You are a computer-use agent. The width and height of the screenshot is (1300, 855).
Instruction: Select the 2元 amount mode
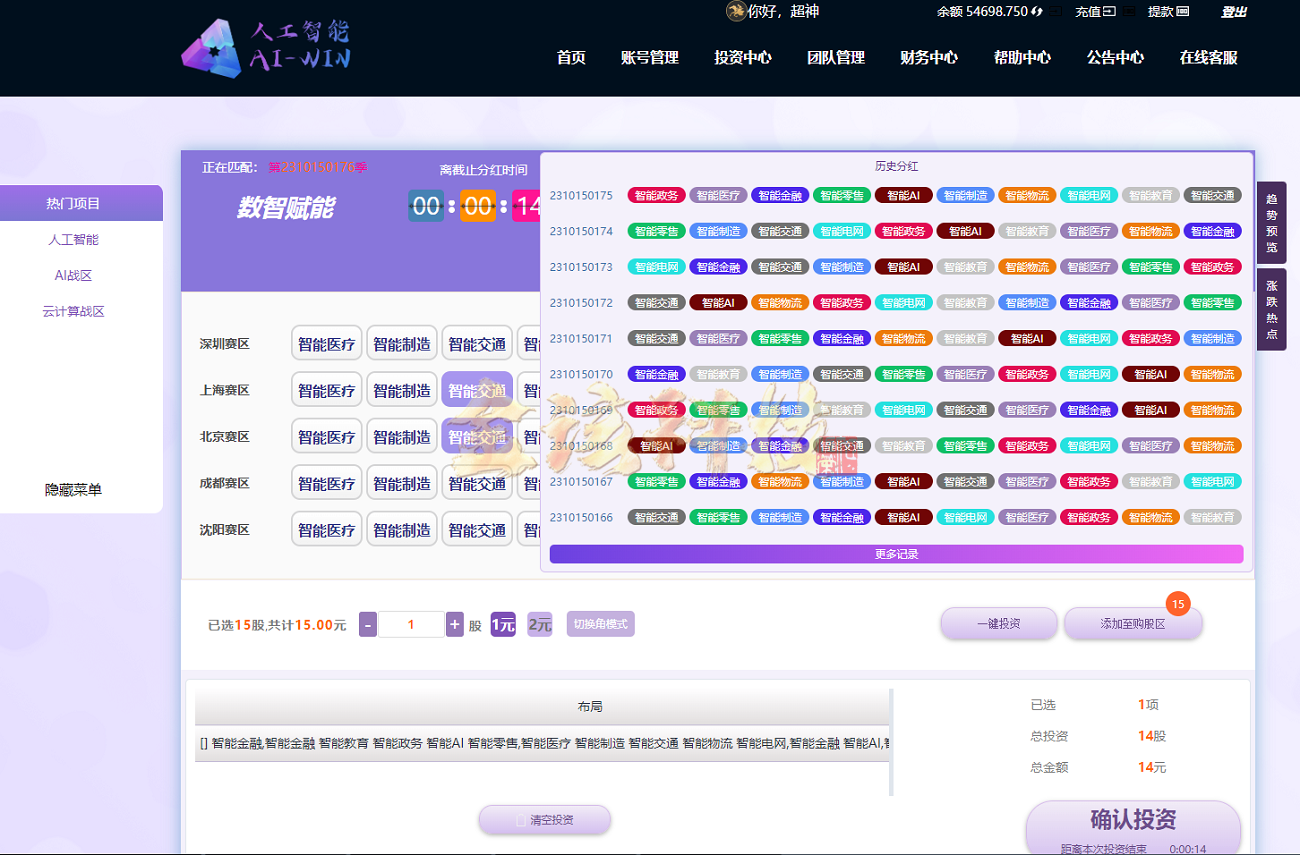point(538,623)
